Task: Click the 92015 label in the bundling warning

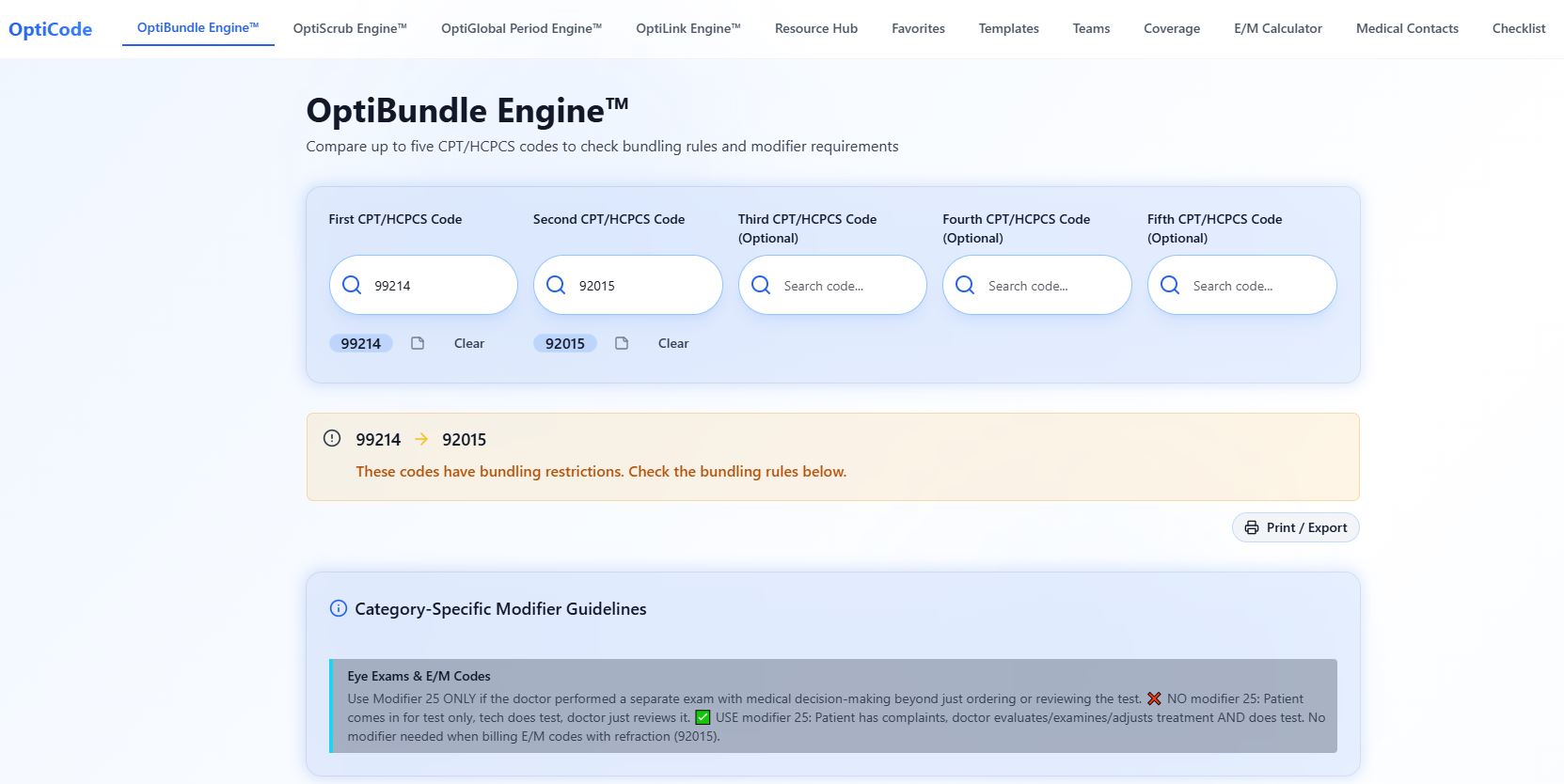Action: 465,439
